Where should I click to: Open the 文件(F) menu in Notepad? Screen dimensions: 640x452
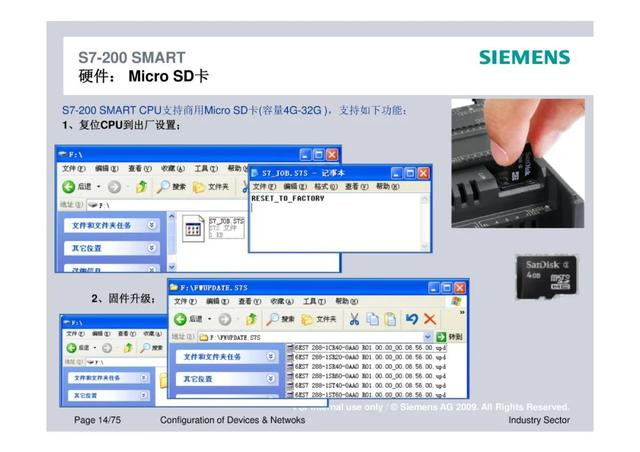pos(264,187)
